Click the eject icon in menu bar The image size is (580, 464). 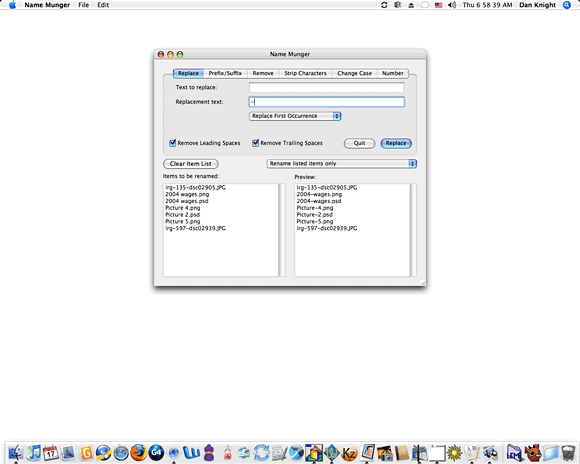tap(411, 5)
